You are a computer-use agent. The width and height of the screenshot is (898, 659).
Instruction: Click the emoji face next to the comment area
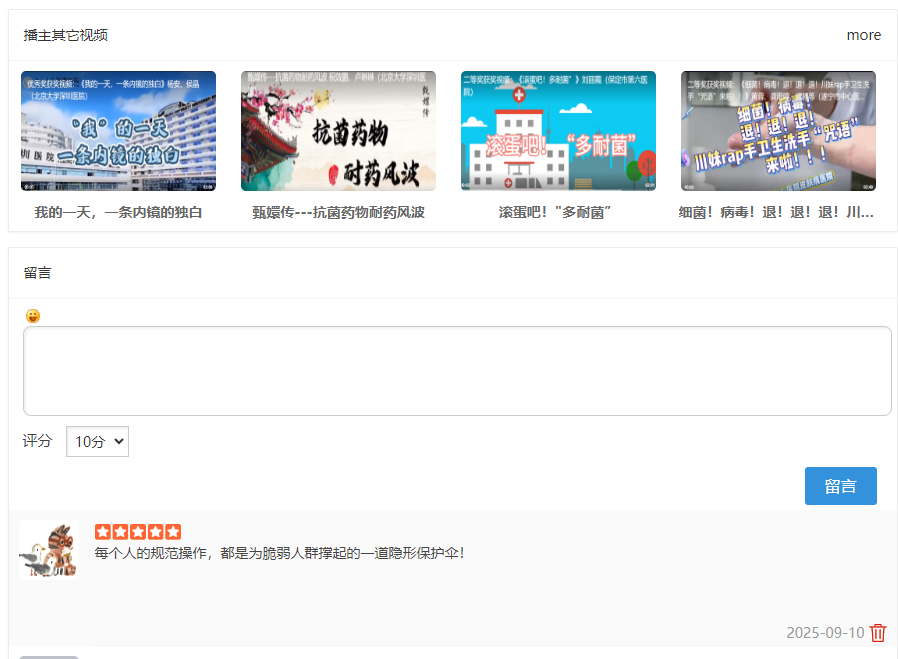pyautogui.click(x=33, y=316)
